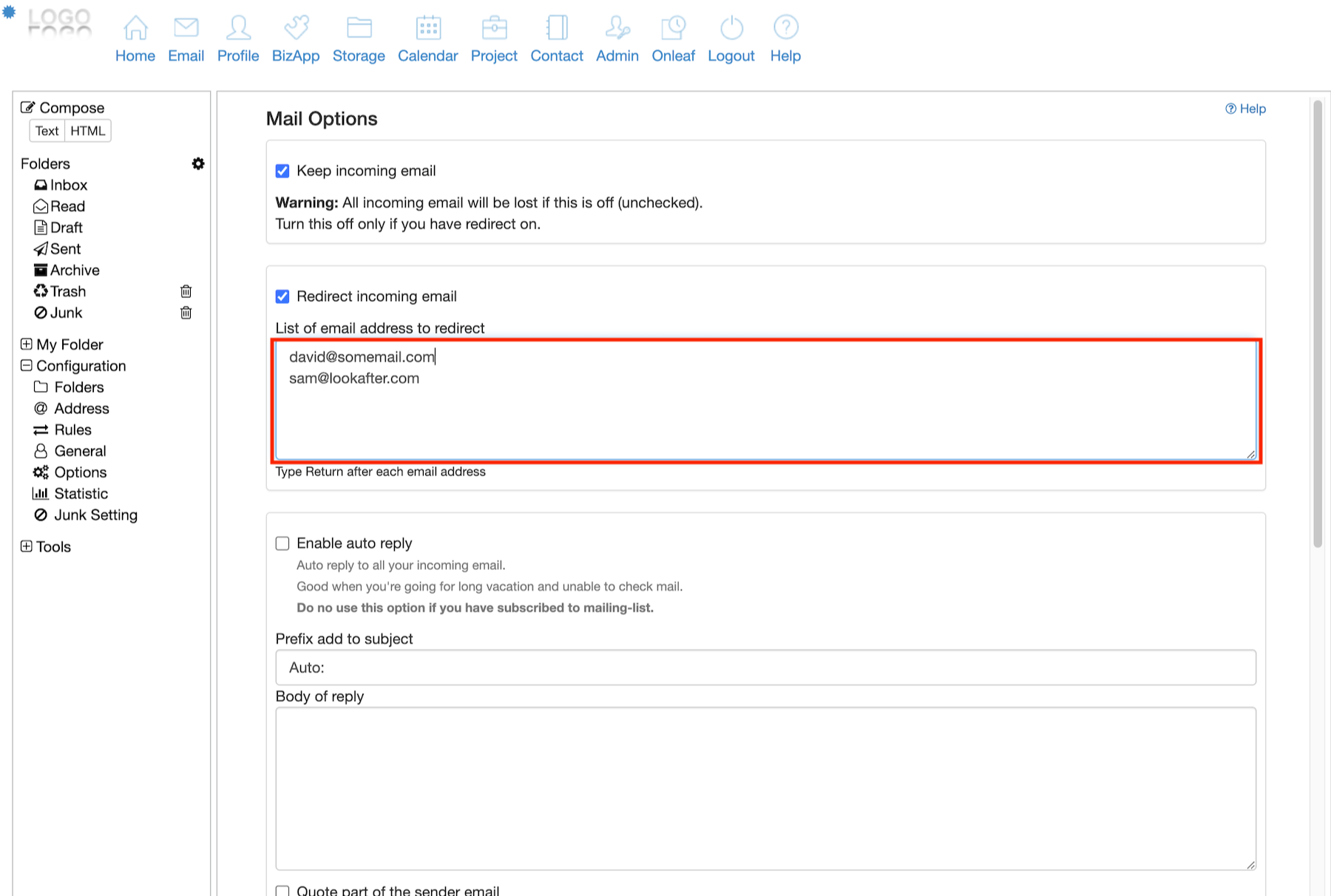Compose a new HTML message
Screen dimensions: 1331x896
(88, 131)
